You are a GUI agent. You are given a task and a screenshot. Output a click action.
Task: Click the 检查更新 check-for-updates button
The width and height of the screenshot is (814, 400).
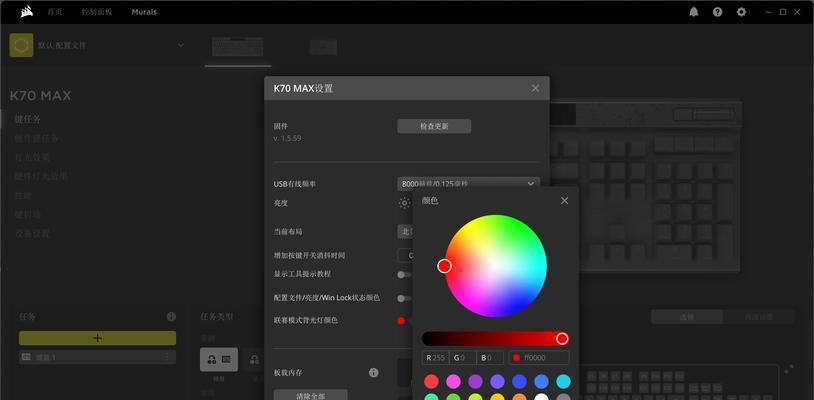tap(434, 126)
